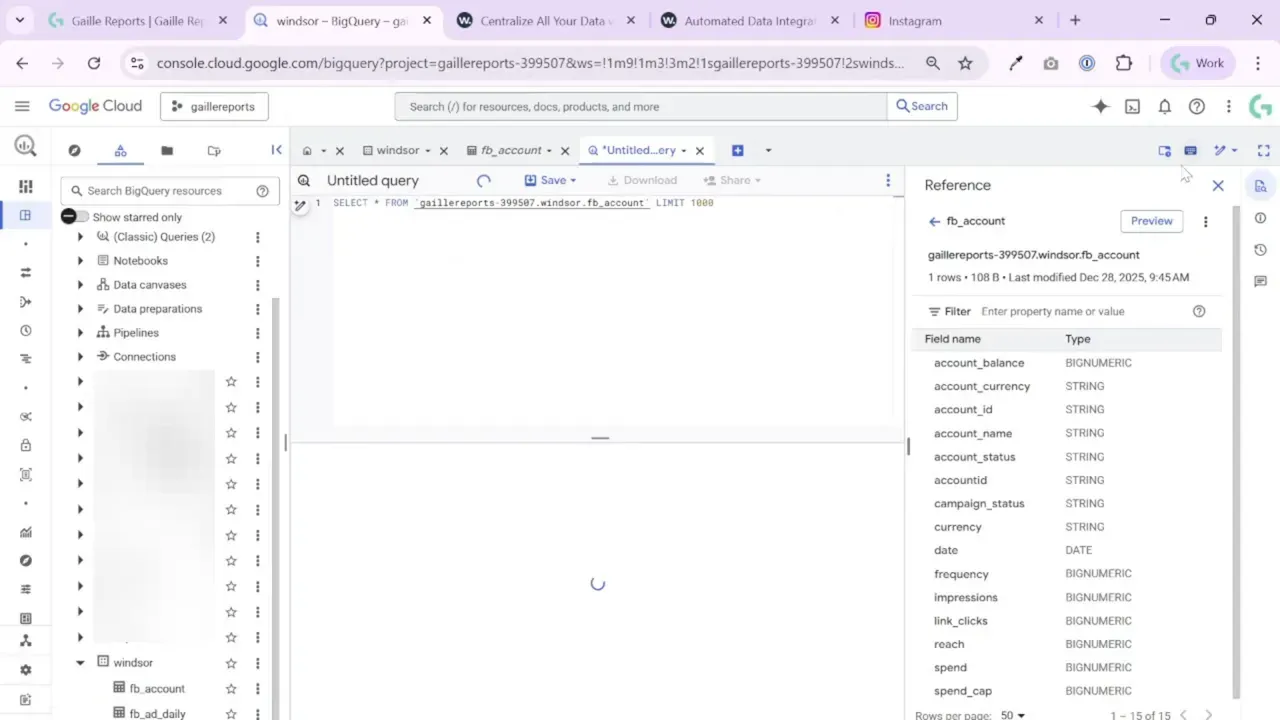
Task: Open the editing tools pen dropdown
Action: 1225,150
